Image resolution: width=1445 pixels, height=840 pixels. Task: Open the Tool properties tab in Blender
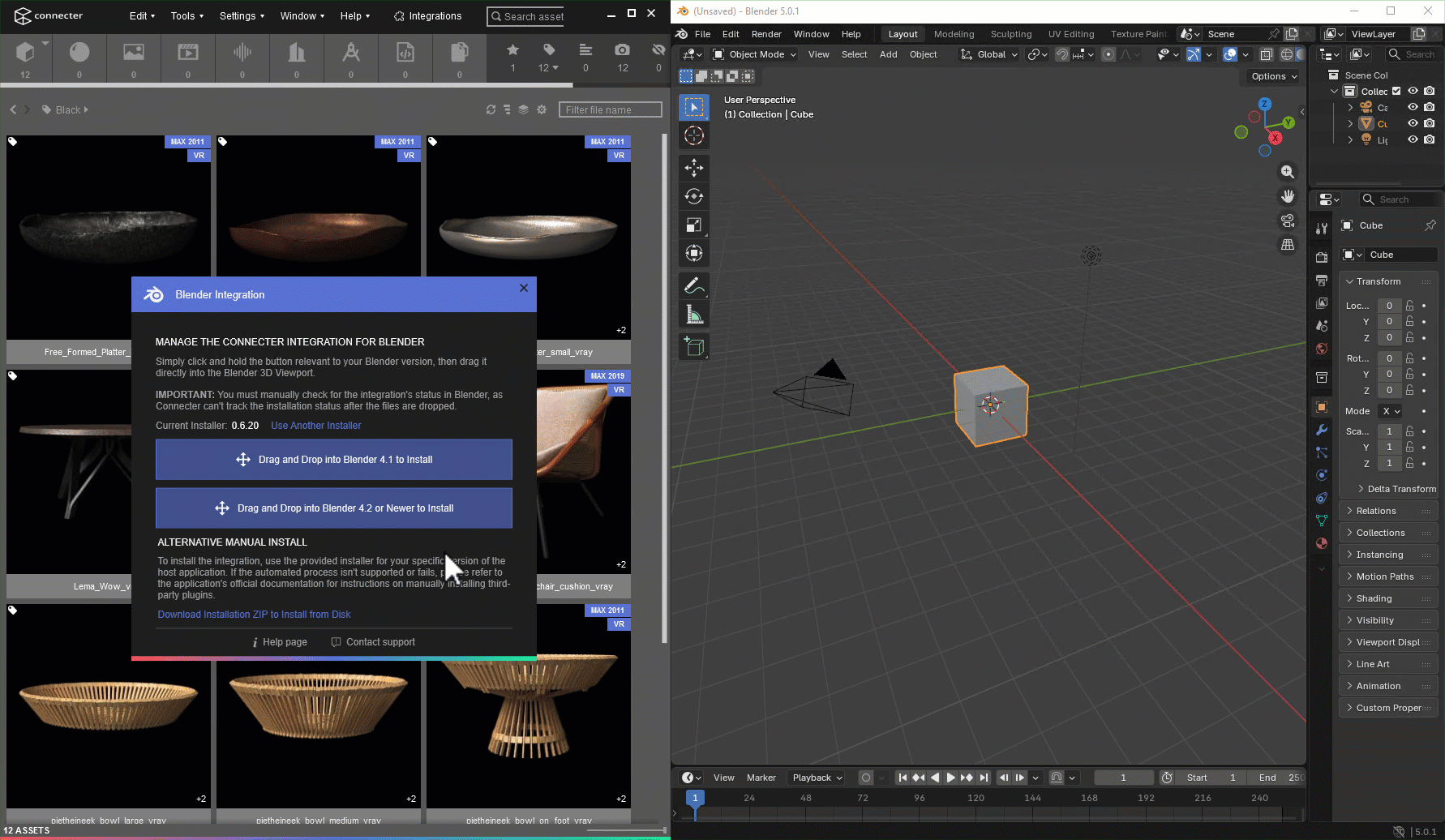(x=1322, y=229)
